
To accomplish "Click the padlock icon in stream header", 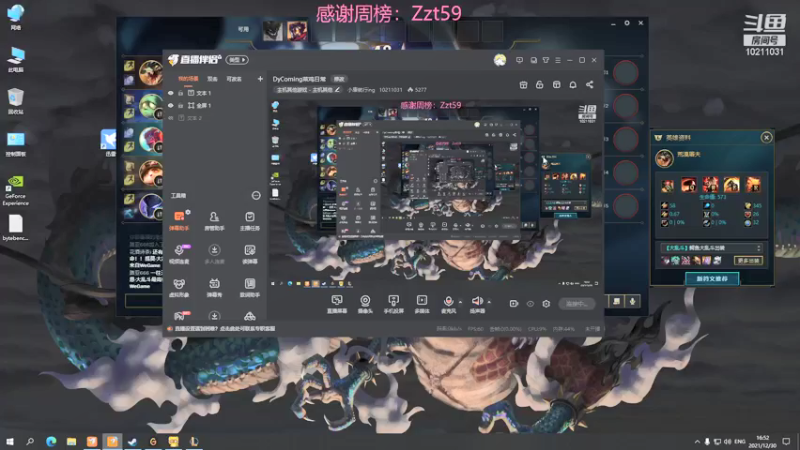I will (539, 85).
